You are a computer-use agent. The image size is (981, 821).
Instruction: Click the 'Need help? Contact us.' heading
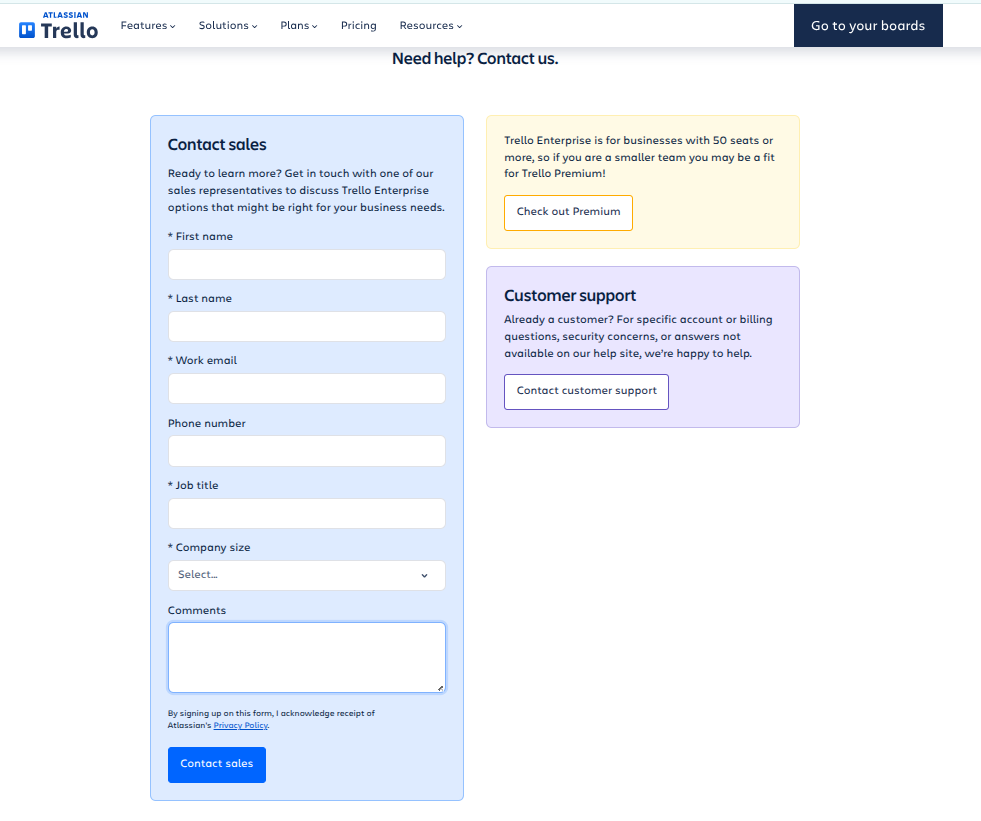(x=475, y=59)
